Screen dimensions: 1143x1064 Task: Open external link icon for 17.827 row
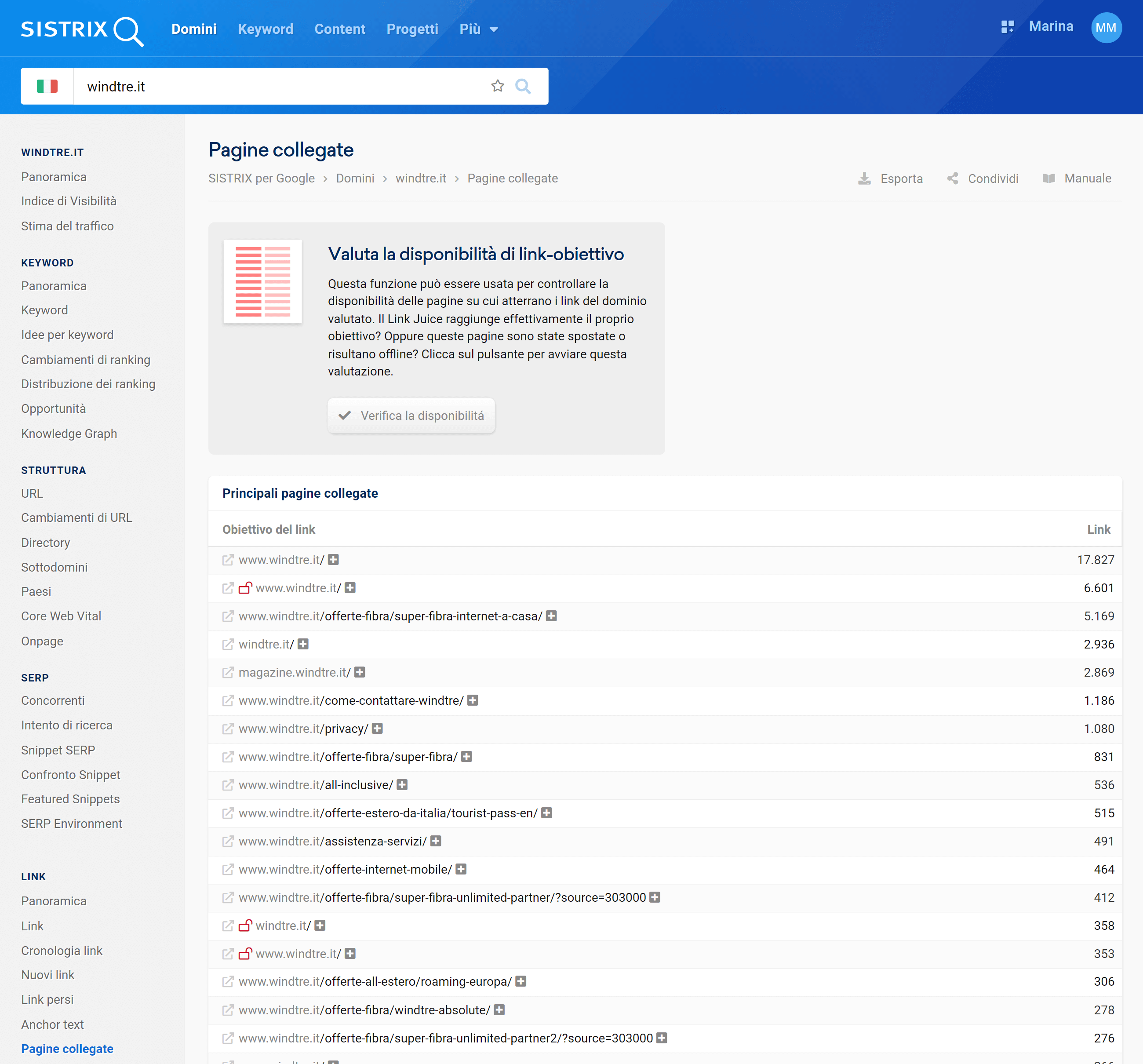coord(228,560)
